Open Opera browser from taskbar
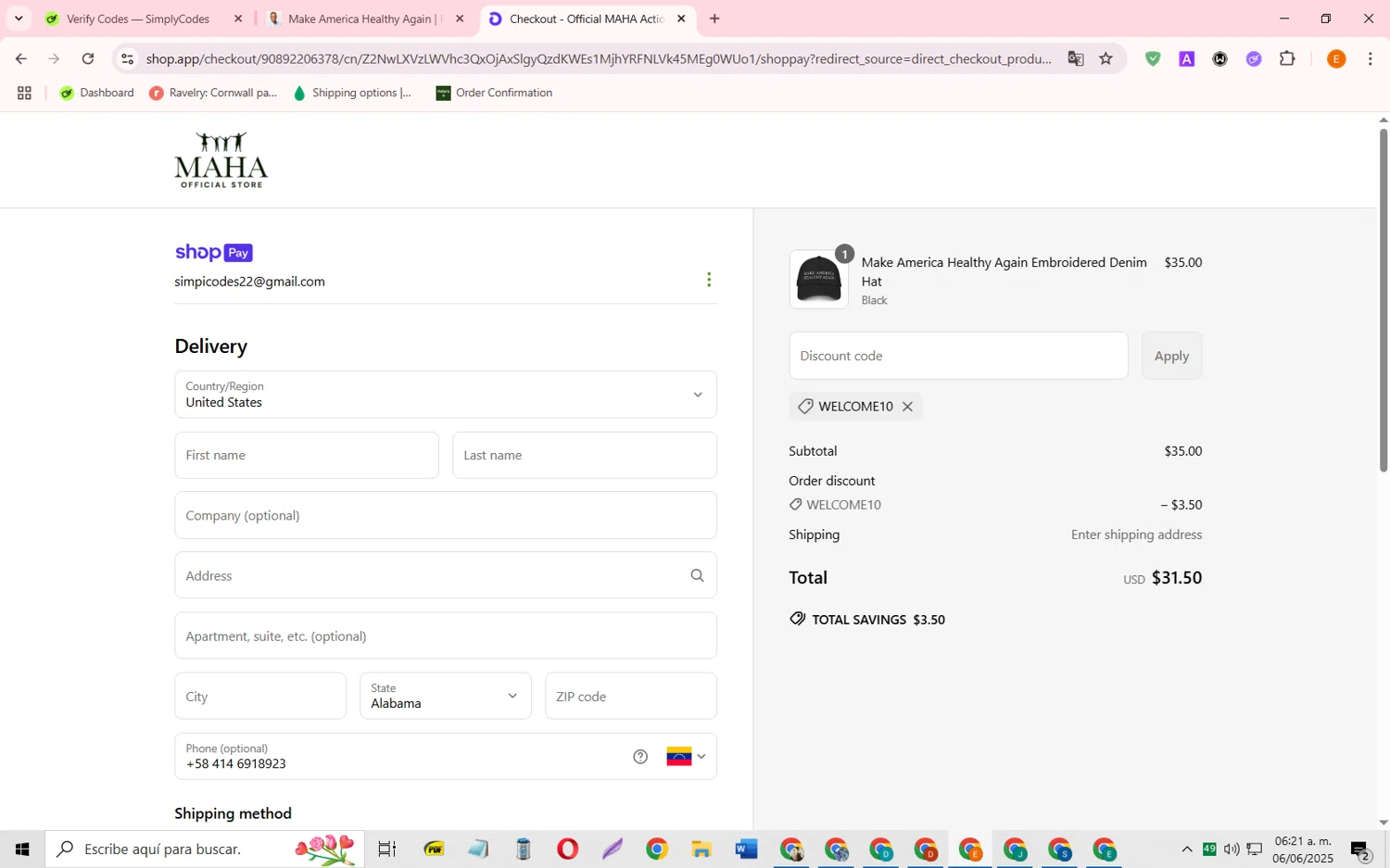Image resolution: width=1390 pixels, height=868 pixels. point(567,849)
